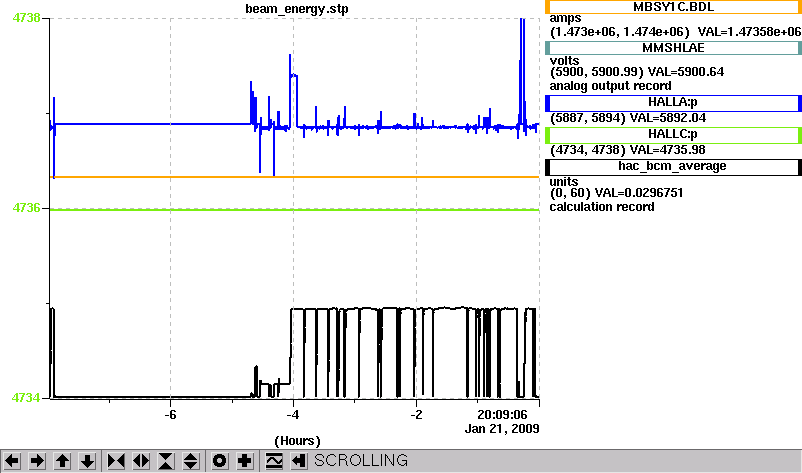
Task: Shift the plot upward with the up arrow
Action: click(62, 461)
